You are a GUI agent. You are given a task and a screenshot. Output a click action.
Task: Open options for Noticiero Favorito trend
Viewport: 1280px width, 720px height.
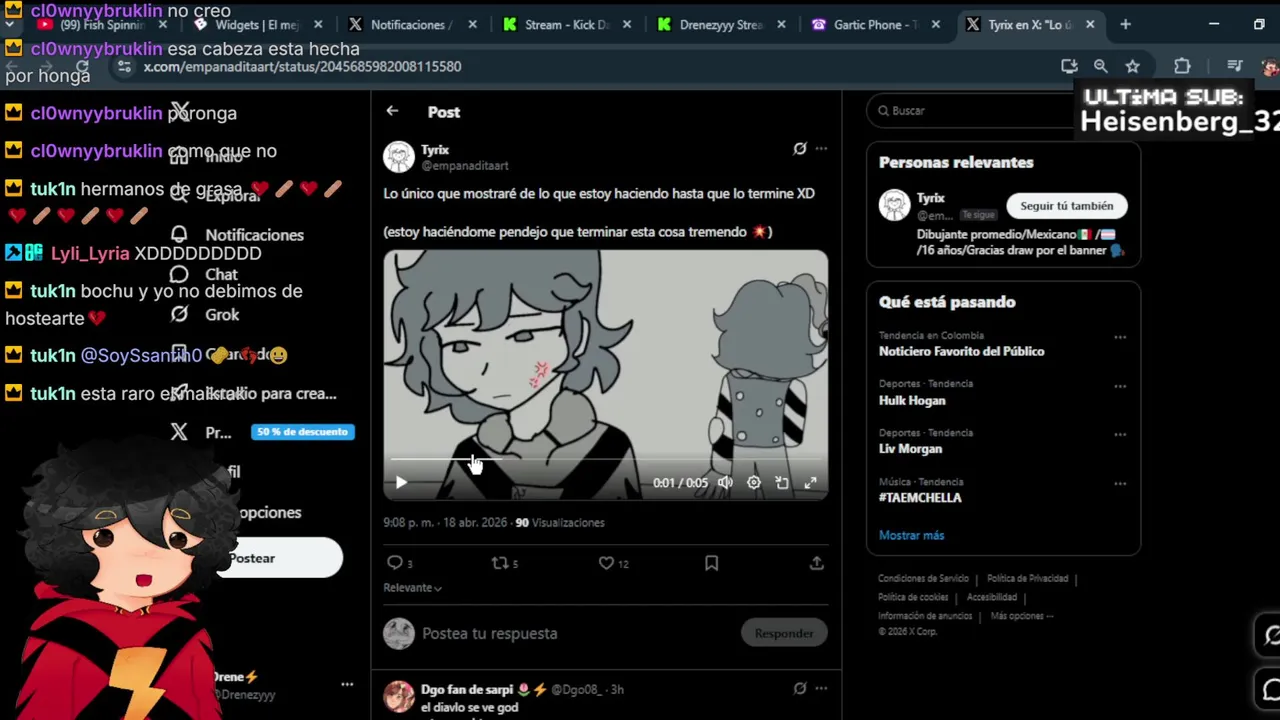coord(1120,337)
